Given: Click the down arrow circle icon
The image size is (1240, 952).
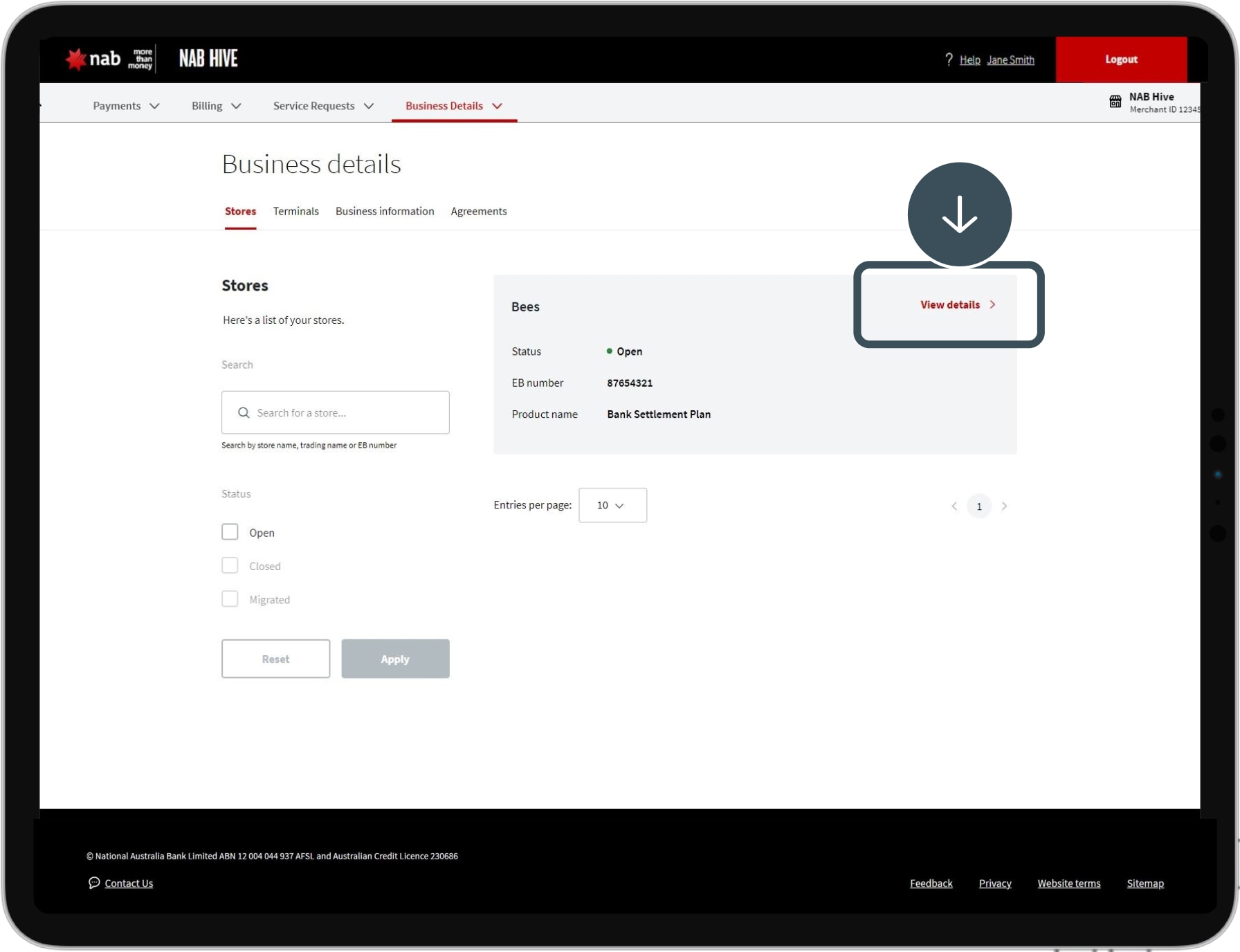Looking at the screenshot, I should pyautogui.click(x=959, y=214).
